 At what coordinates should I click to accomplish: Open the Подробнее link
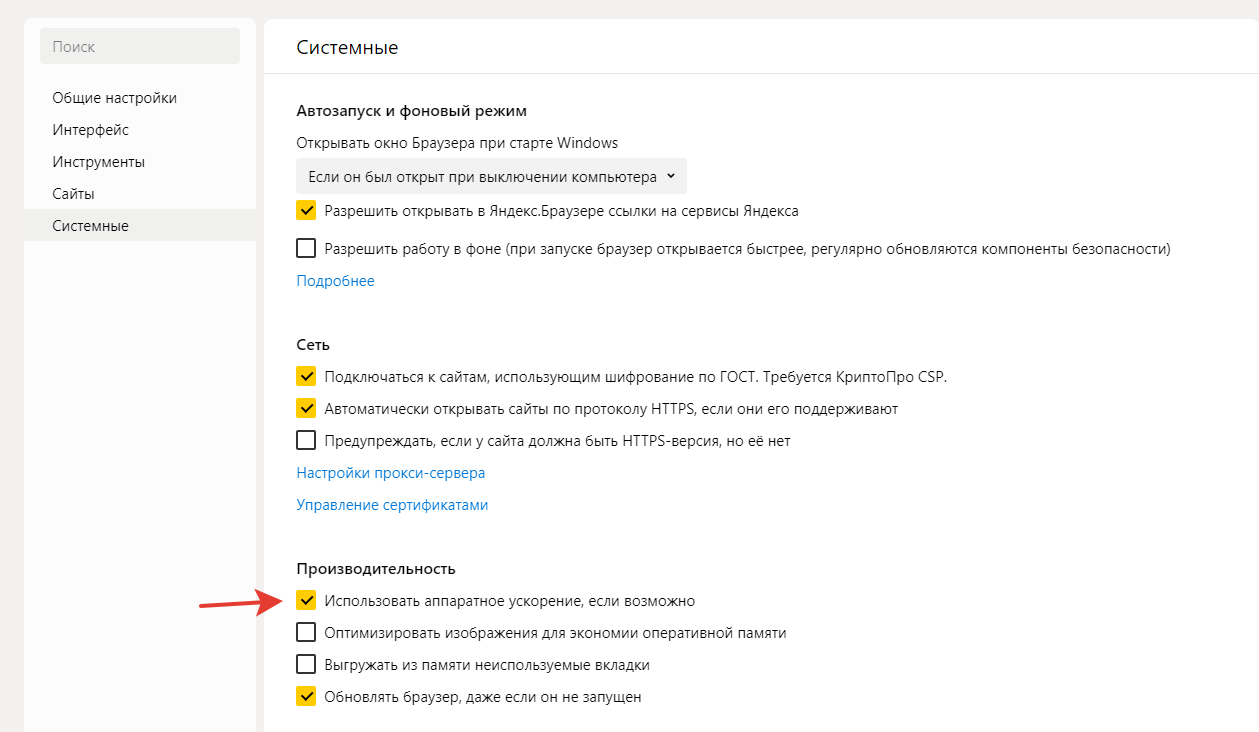tap(335, 281)
